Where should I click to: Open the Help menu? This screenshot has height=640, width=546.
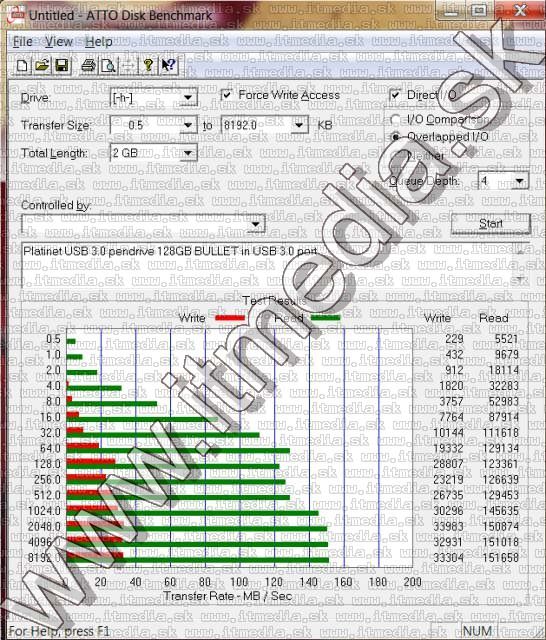(99, 42)
